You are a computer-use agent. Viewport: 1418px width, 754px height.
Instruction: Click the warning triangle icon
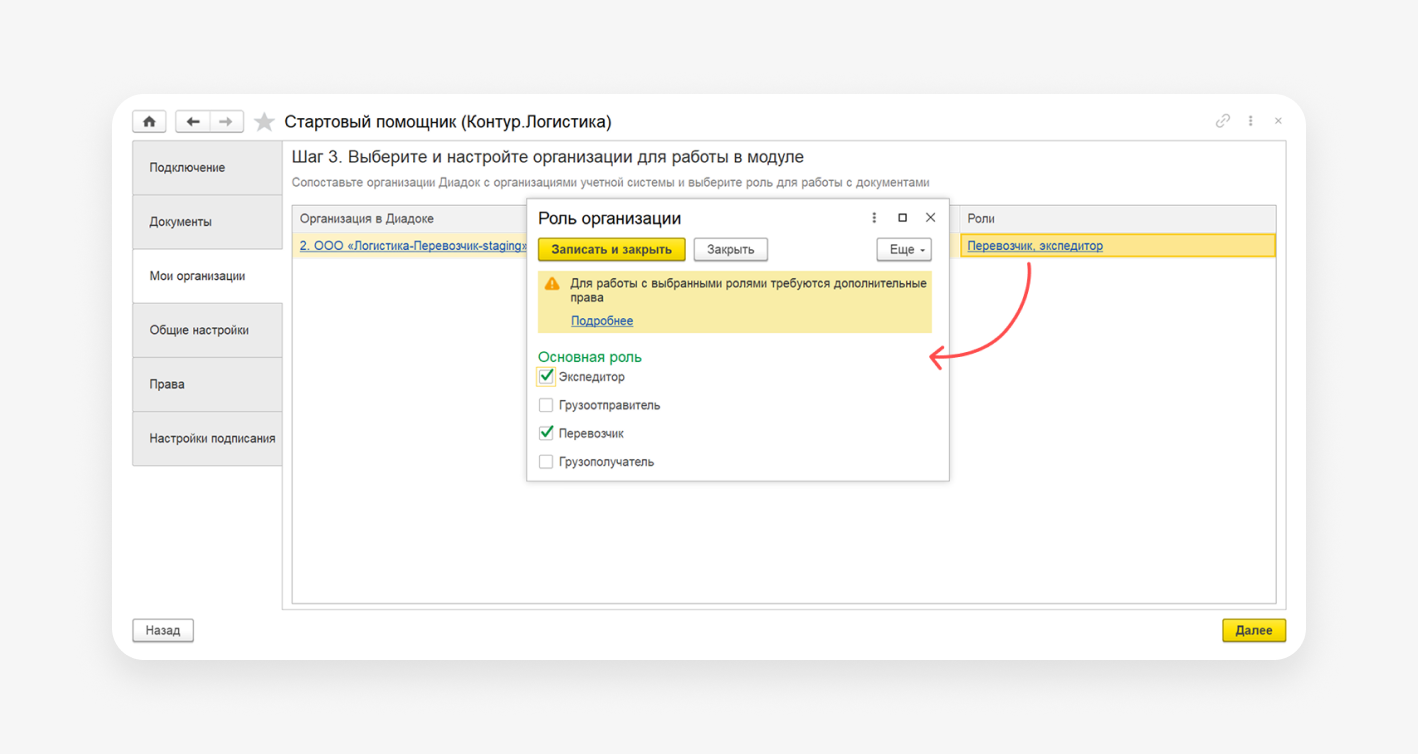[x=552, y=284]
